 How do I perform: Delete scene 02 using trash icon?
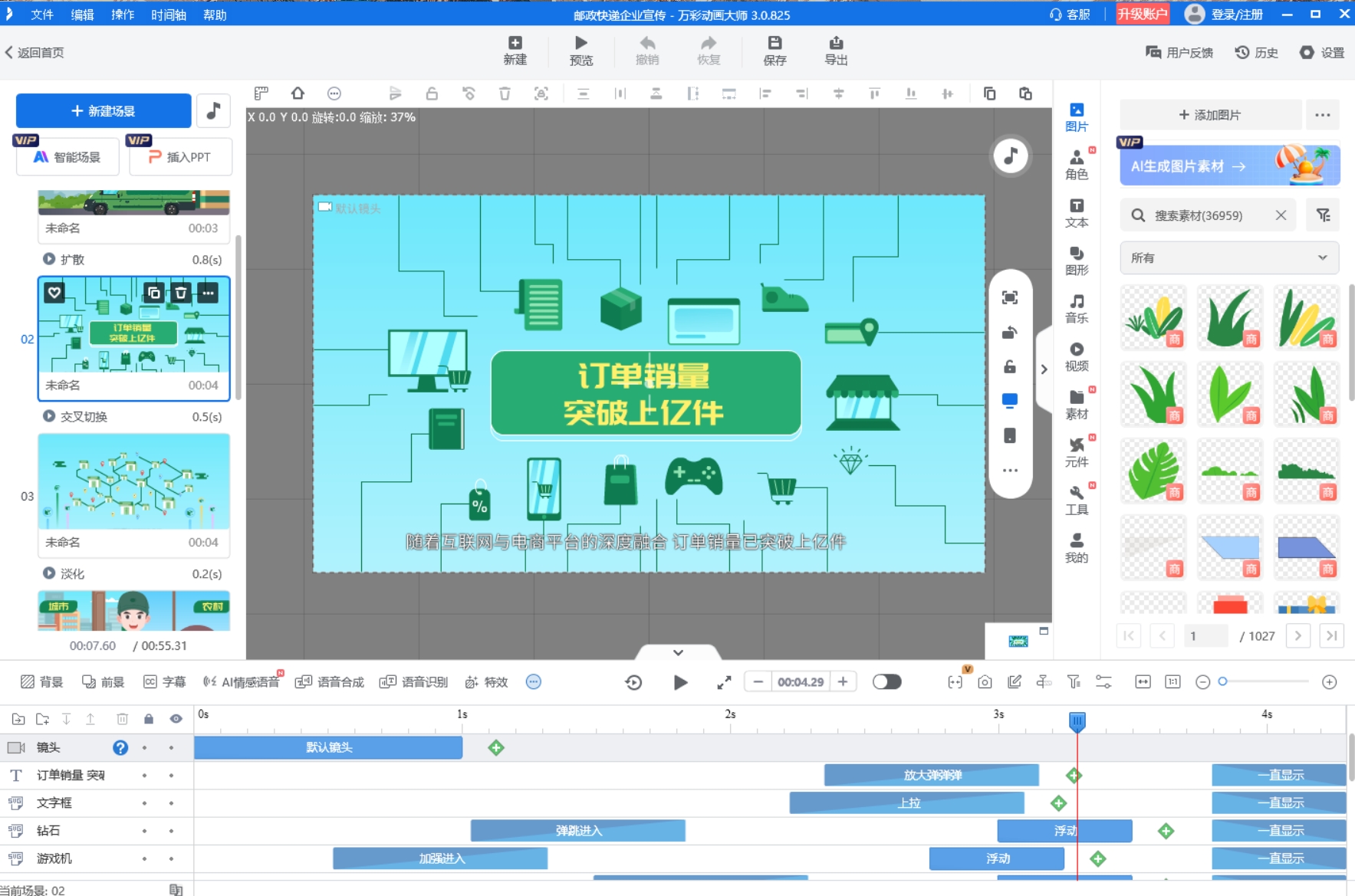click(181, 293)
